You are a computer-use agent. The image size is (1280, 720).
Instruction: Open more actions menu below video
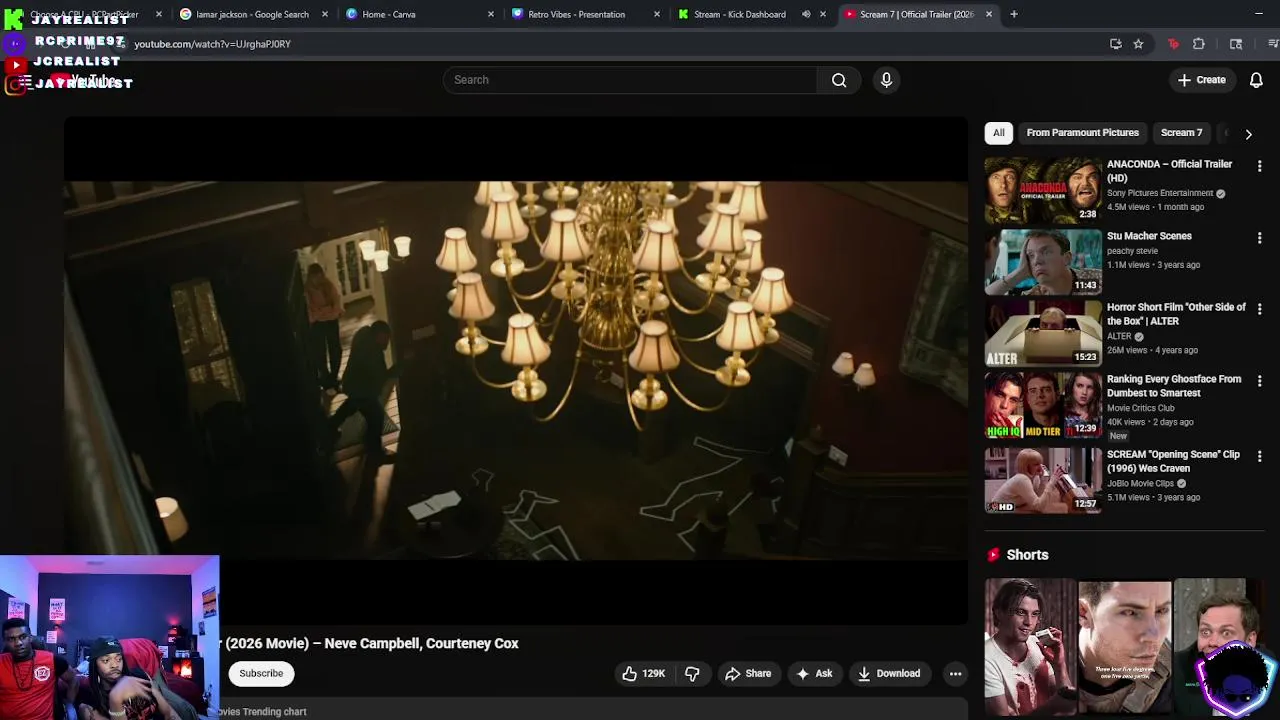pyautogui.click(x=955, y=673)
